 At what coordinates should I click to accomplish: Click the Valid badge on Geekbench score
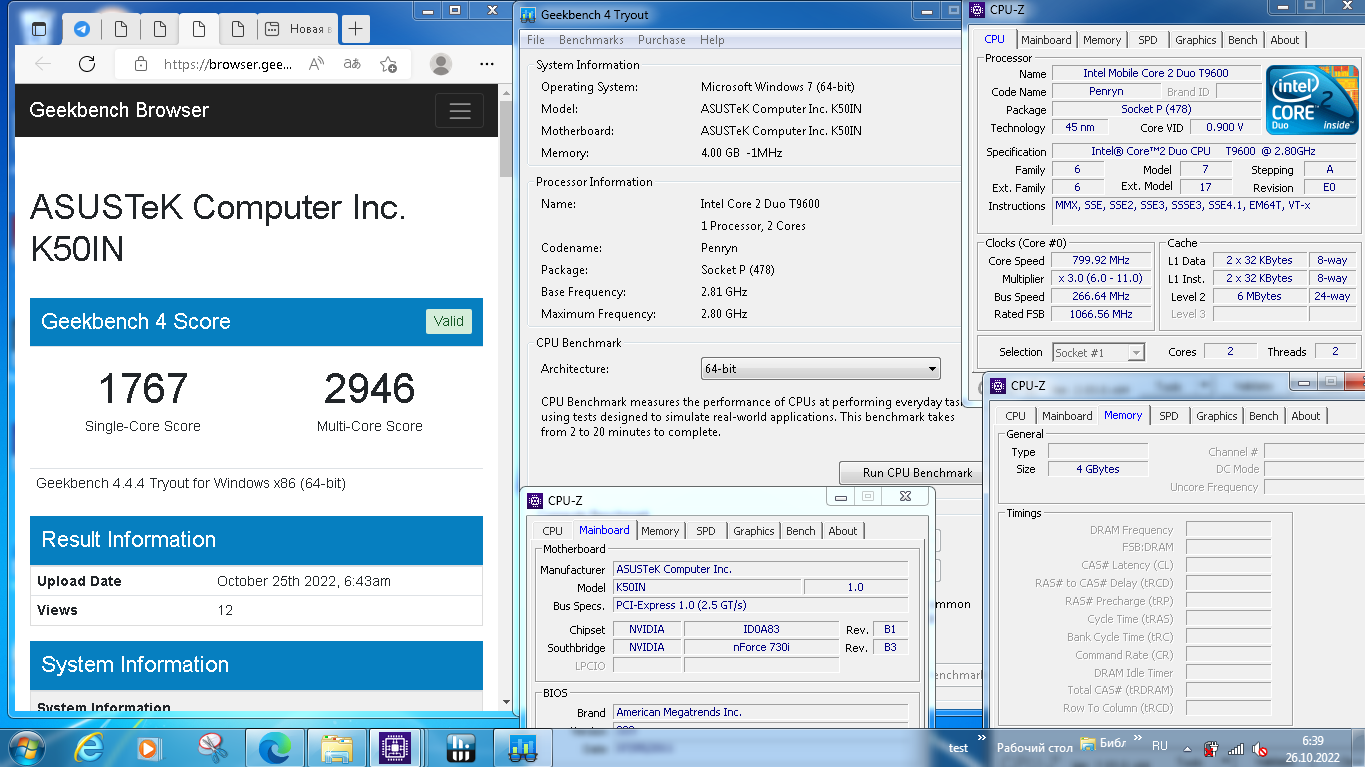[x=448, y=321]
